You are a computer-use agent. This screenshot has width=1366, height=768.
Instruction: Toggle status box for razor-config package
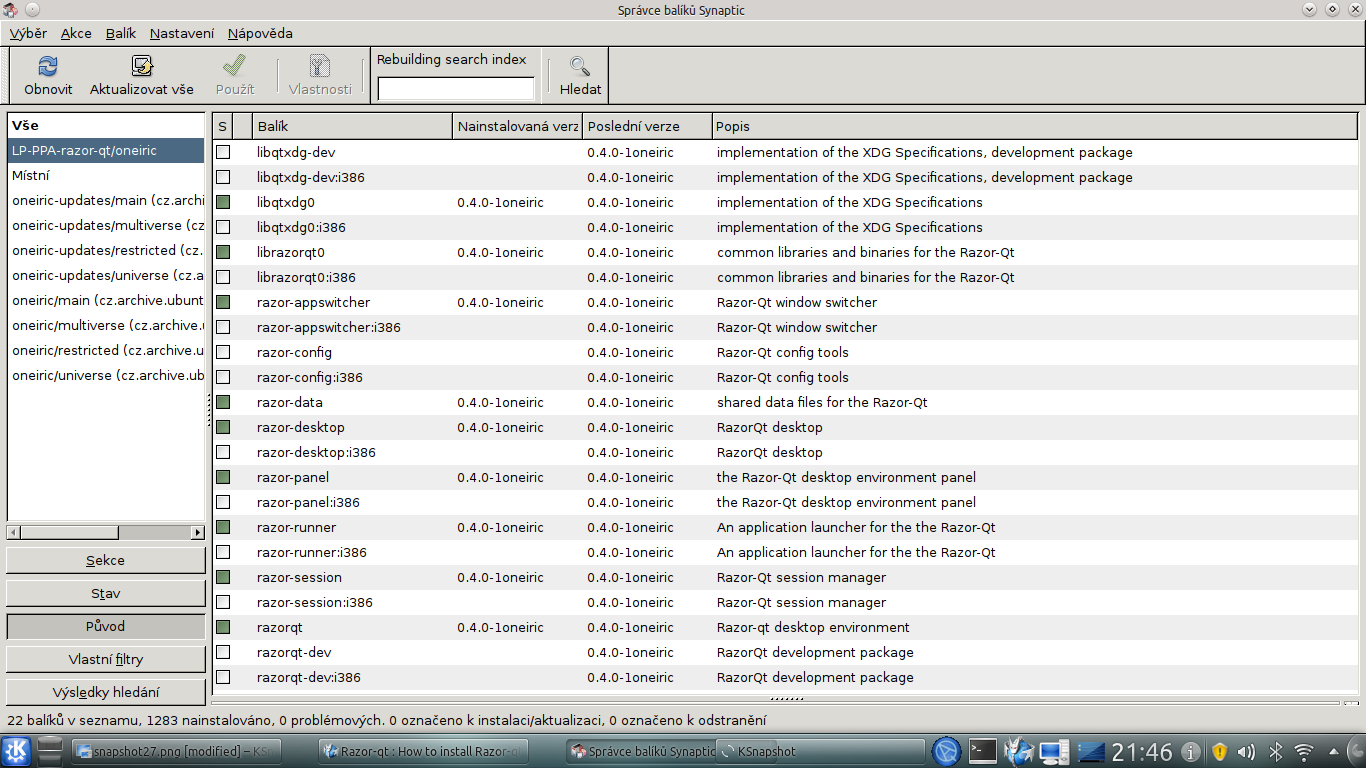(x=223, y=352)
